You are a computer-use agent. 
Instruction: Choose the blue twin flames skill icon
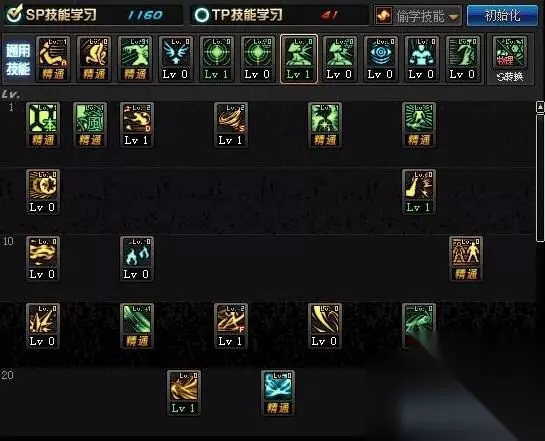pyautogui.click(x=137, y=259)
